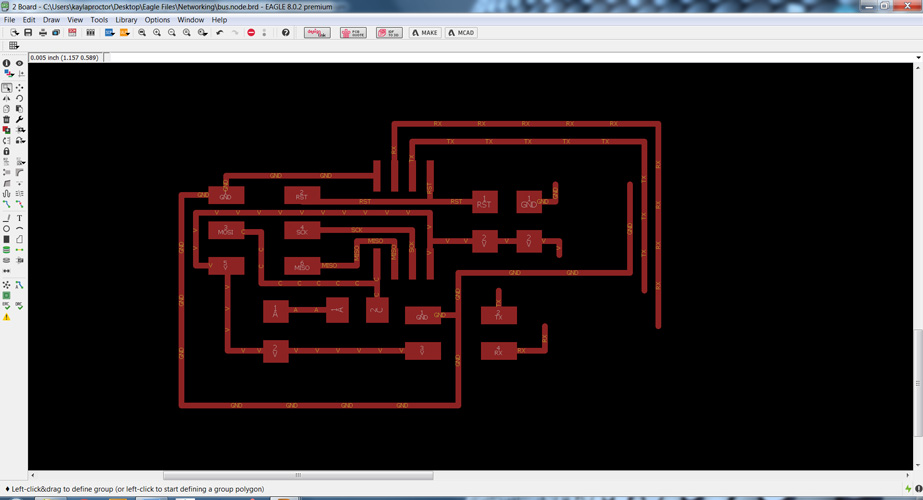This screenshot has width=923, height=500.
Task: Click the Design Link button
Action: click(x=317, y=32)
